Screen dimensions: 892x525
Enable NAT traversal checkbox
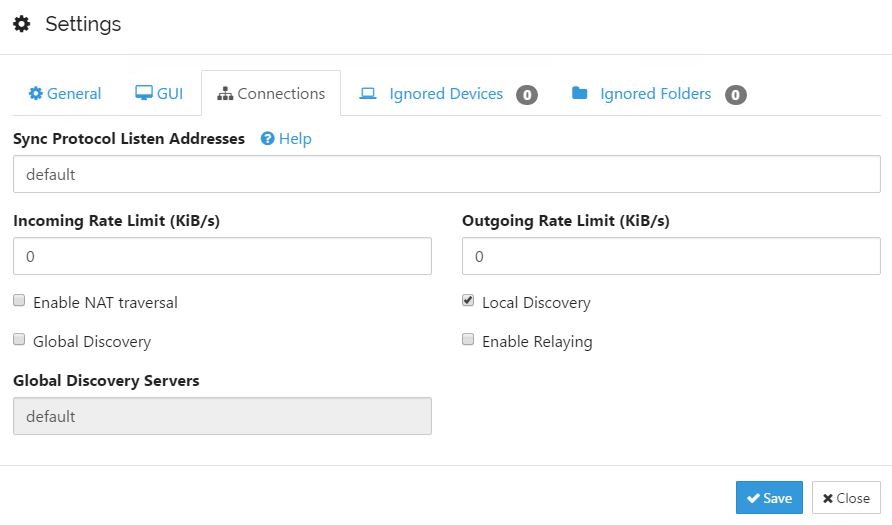[x=19, y=301]
